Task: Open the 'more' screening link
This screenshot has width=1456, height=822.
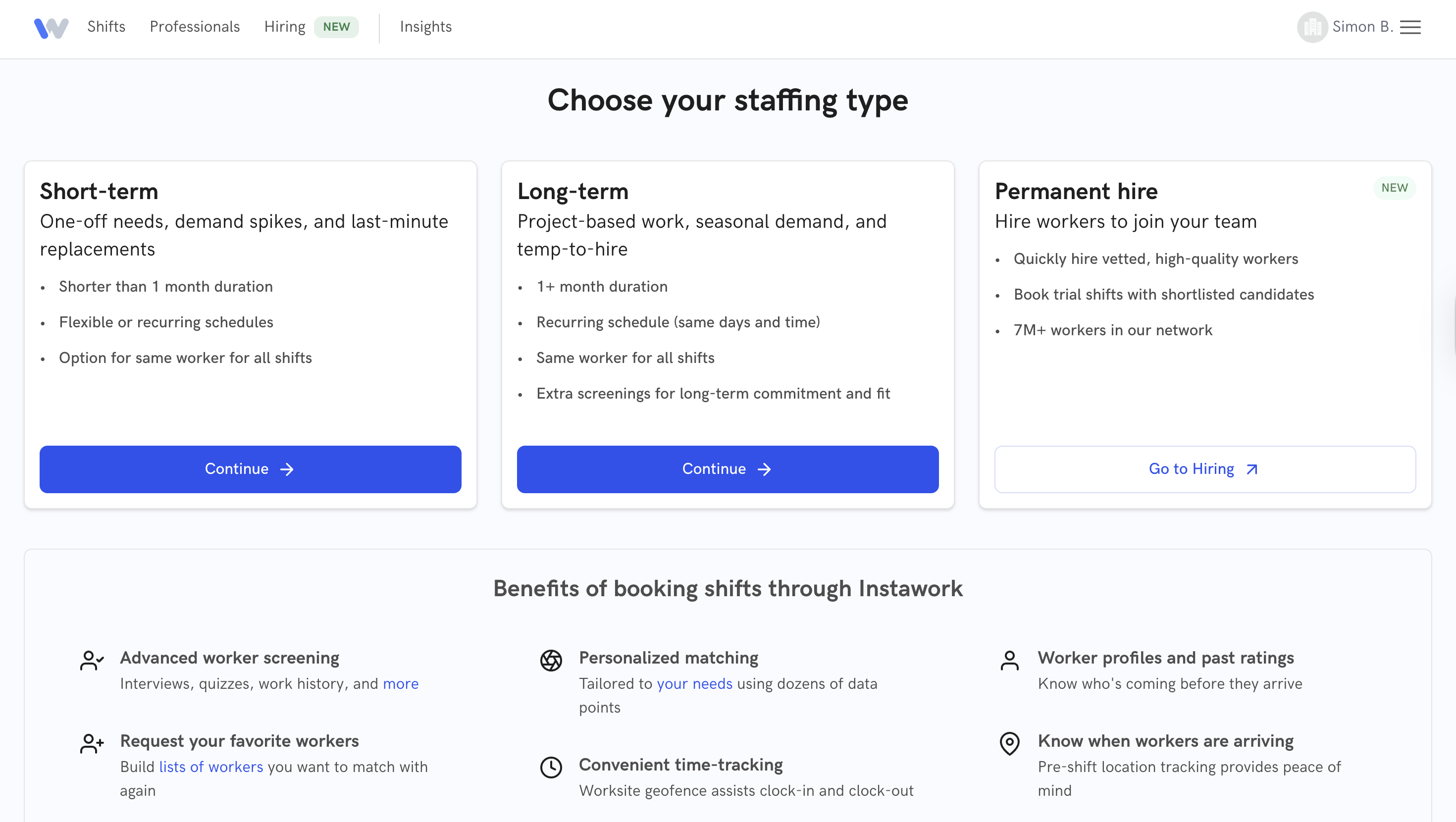Action: (x=400, y=683)
